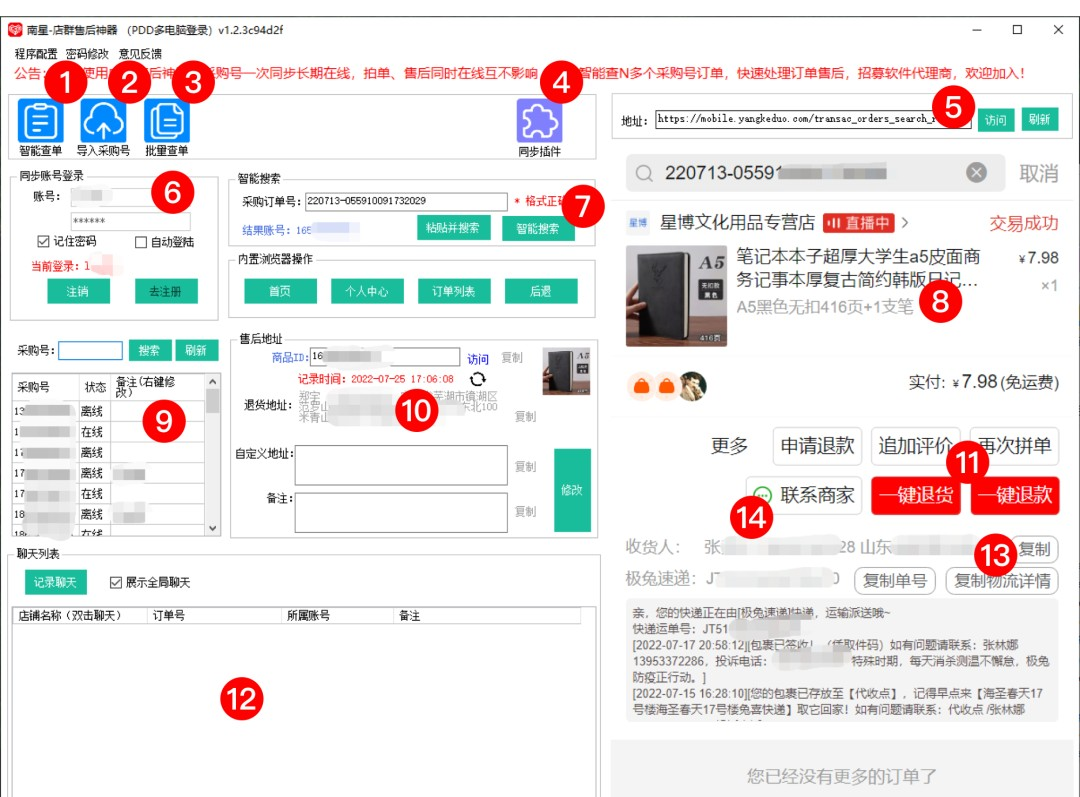Open the 同步插件 puzzle icon

[x=539, y=122]
